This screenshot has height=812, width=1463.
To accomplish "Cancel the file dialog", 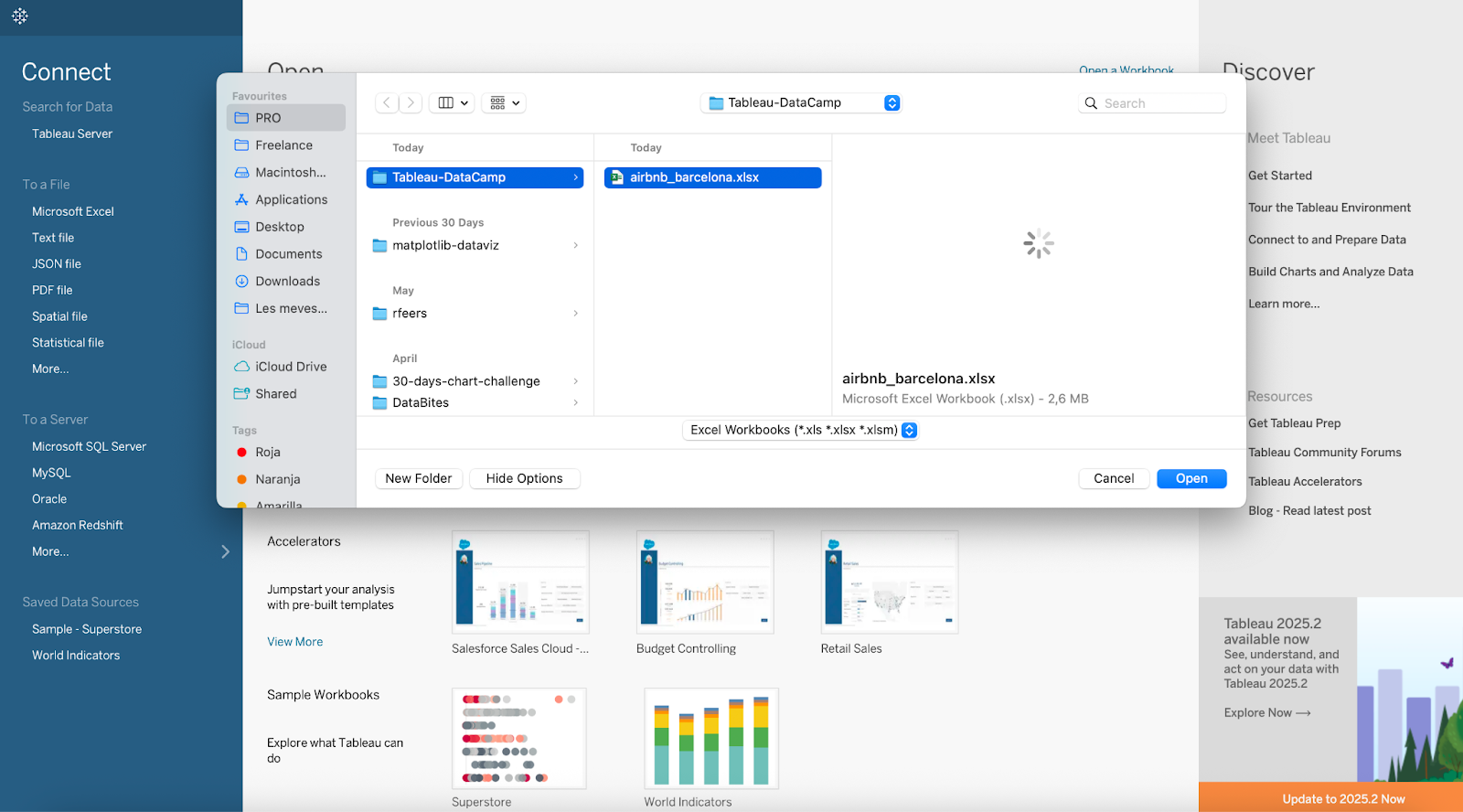I will click(x=1114, y=479).
